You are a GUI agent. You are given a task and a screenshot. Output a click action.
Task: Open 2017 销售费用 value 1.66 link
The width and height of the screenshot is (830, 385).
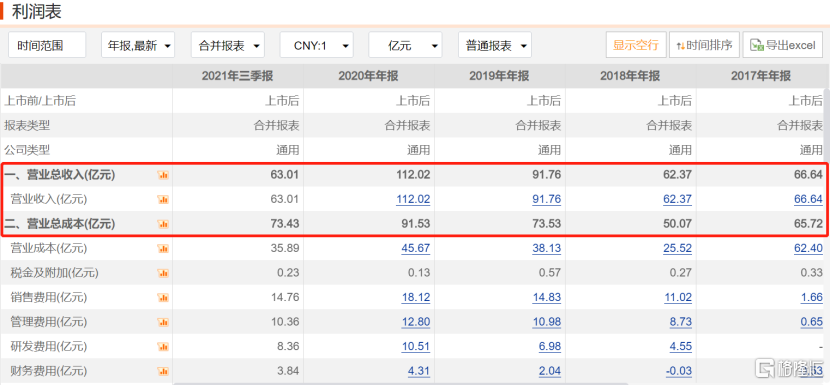tap(812, 298)
